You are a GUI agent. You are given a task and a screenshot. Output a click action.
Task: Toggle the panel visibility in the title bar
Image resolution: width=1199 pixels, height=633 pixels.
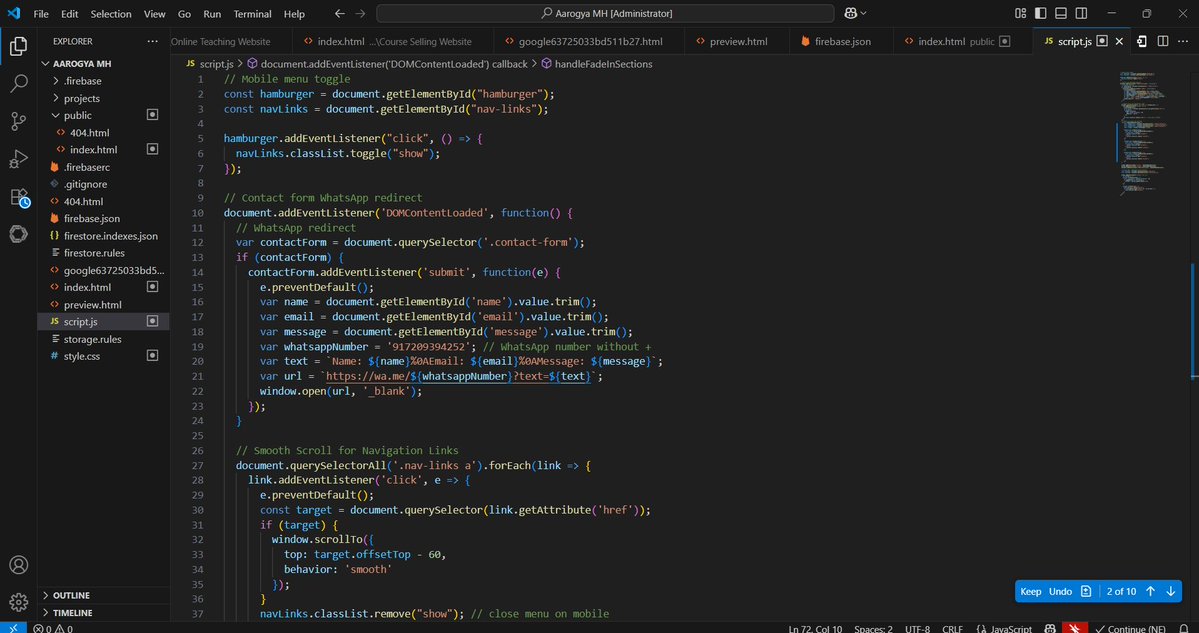[1060, 12]
